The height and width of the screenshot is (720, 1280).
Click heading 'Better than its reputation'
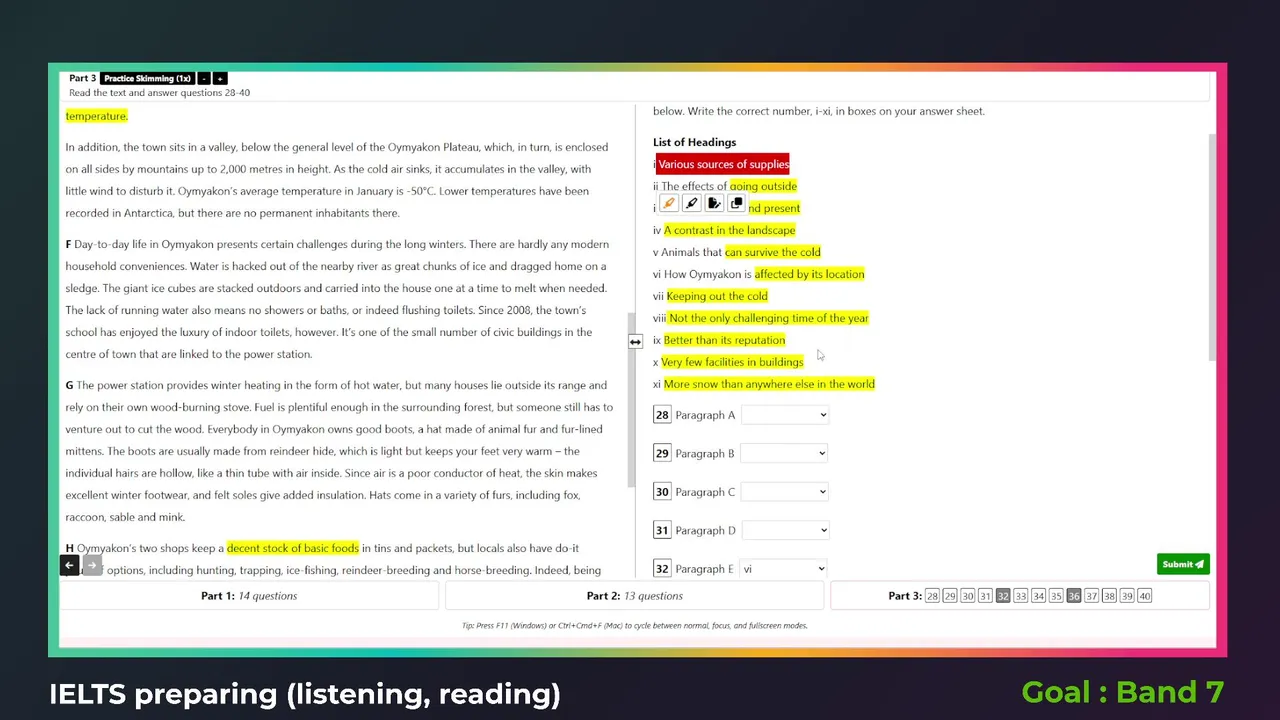click(724, 340)
